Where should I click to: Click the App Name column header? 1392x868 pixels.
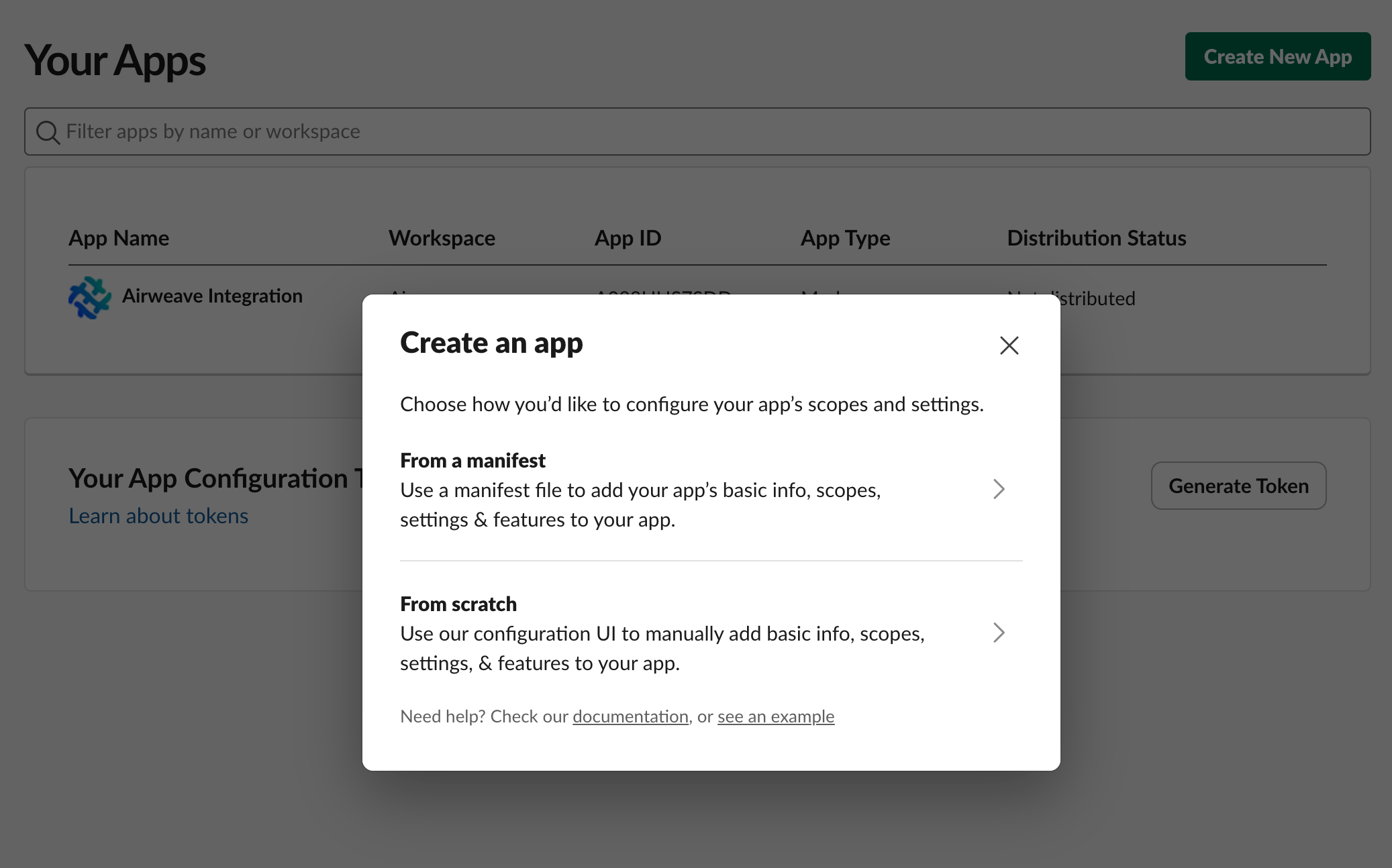pos(119,237)
